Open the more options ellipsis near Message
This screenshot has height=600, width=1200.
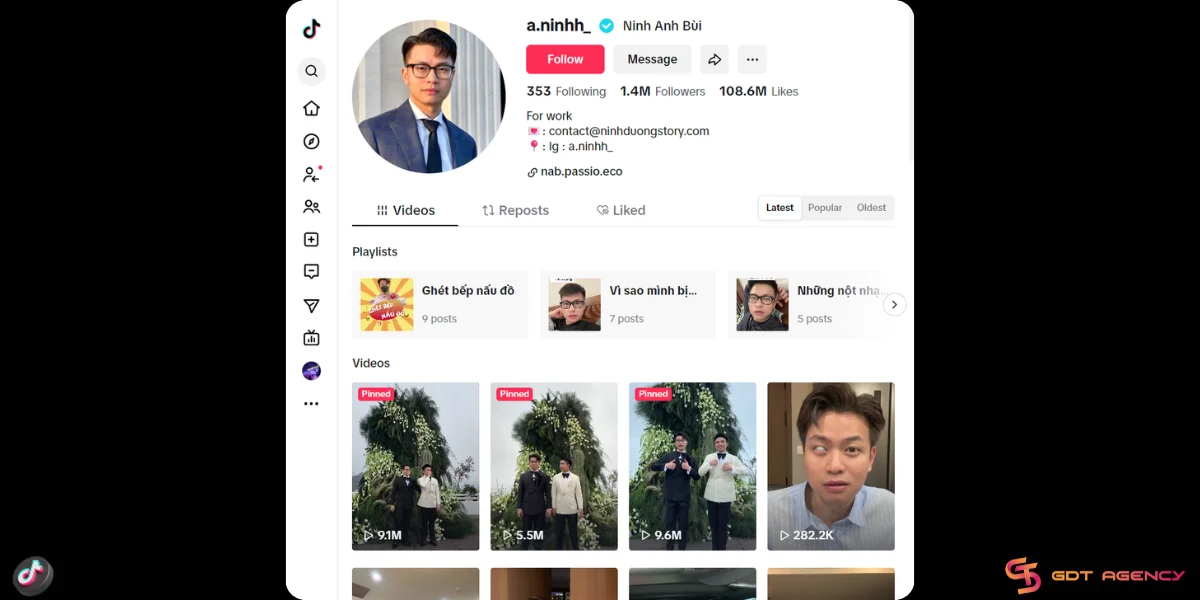[752, 59]
